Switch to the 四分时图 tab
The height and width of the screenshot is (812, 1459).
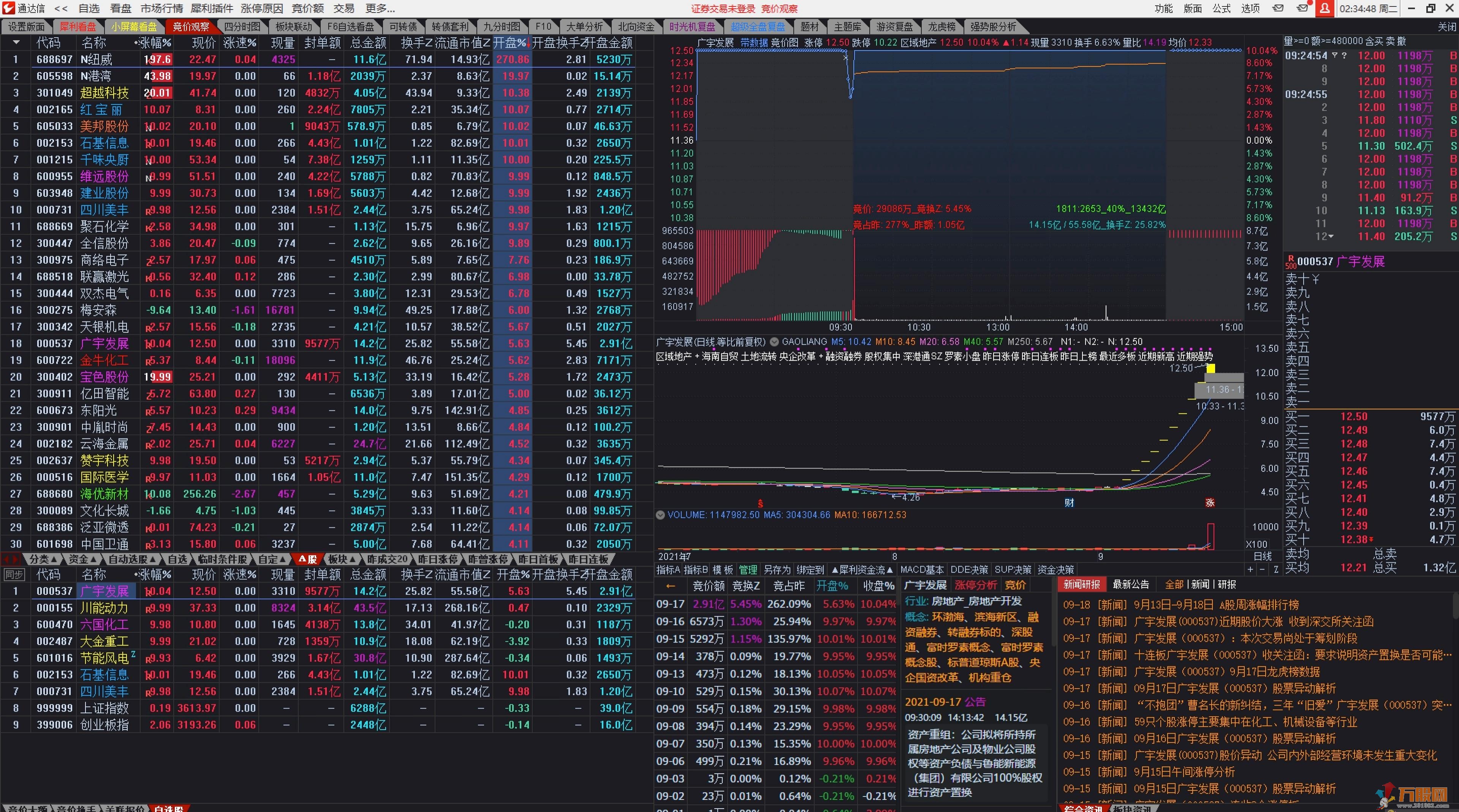pyautogui.click(x=242, y=27)
